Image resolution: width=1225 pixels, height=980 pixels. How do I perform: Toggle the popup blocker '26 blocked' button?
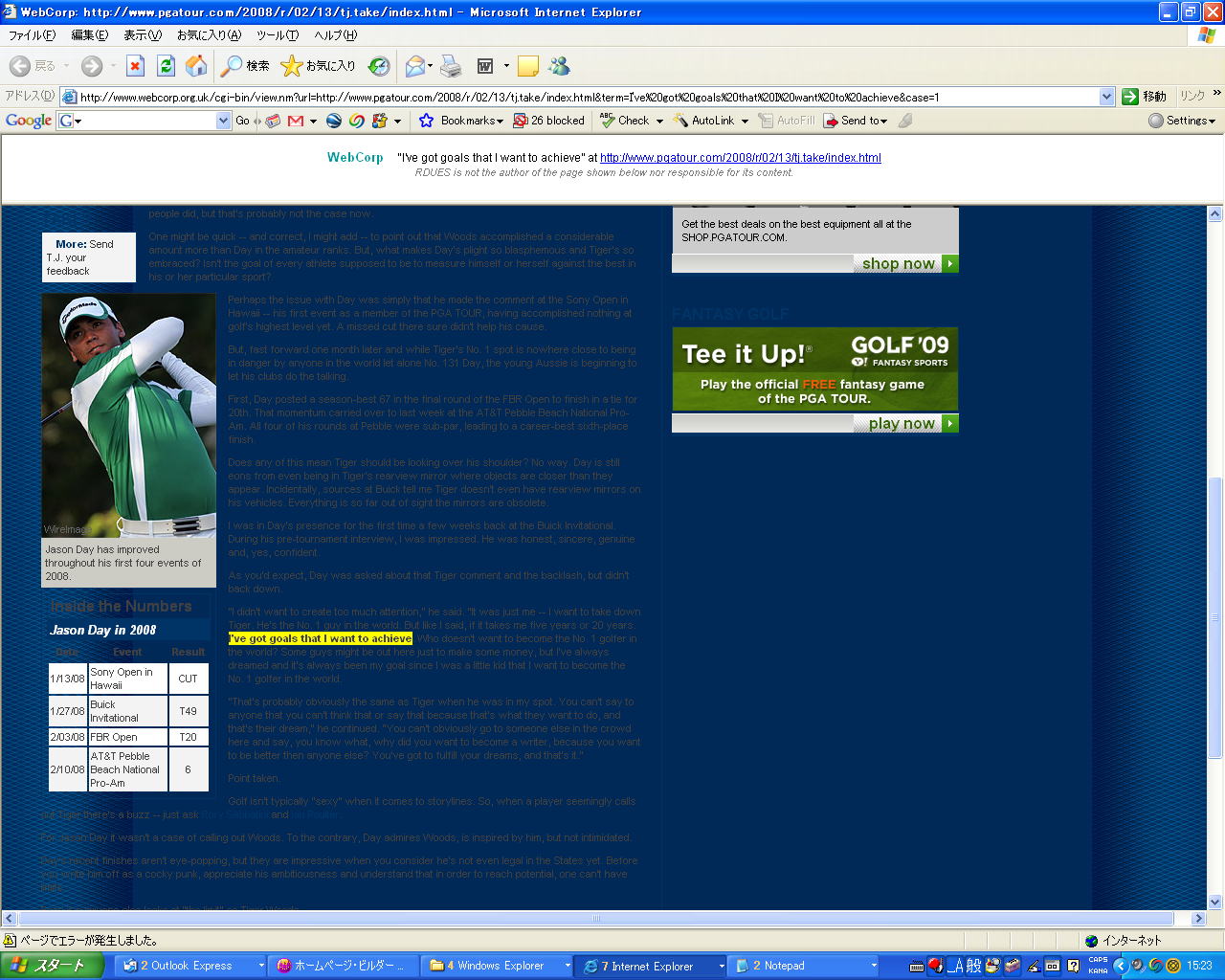[548, 121]
